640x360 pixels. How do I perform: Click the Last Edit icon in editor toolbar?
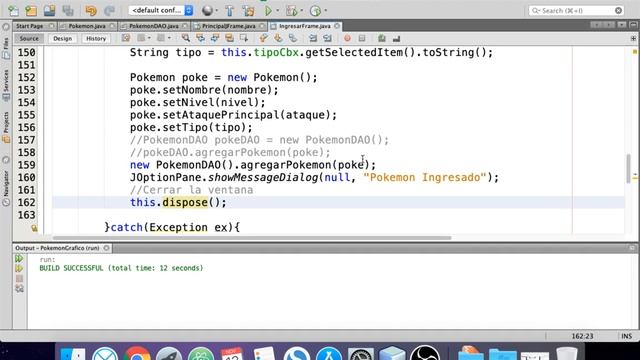coord(126,38)
